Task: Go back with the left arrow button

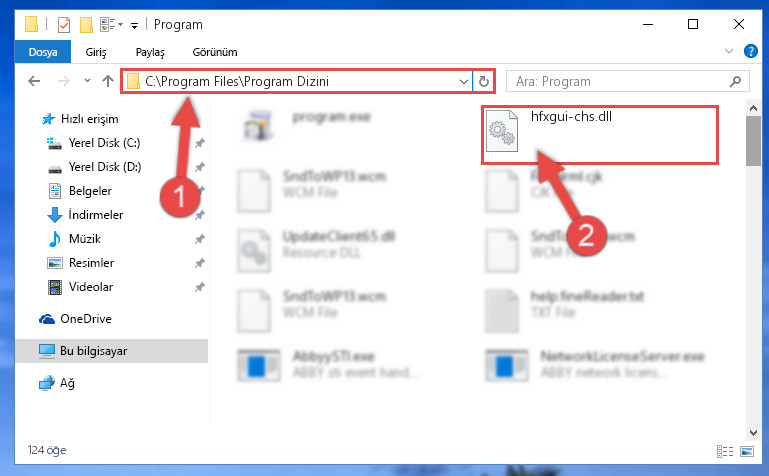Action: [34, 81]
